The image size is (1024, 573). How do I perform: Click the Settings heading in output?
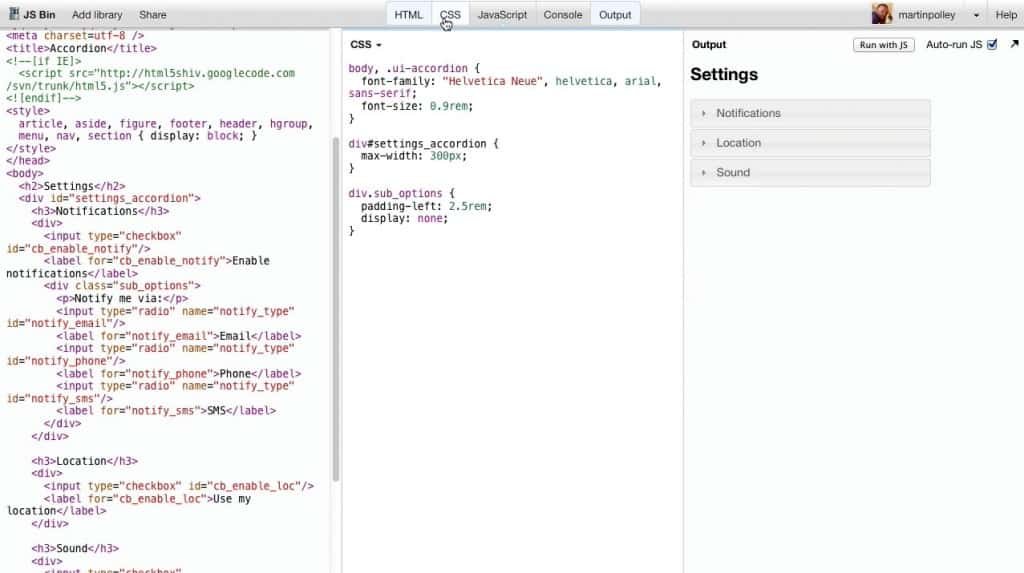pos(724,74)
